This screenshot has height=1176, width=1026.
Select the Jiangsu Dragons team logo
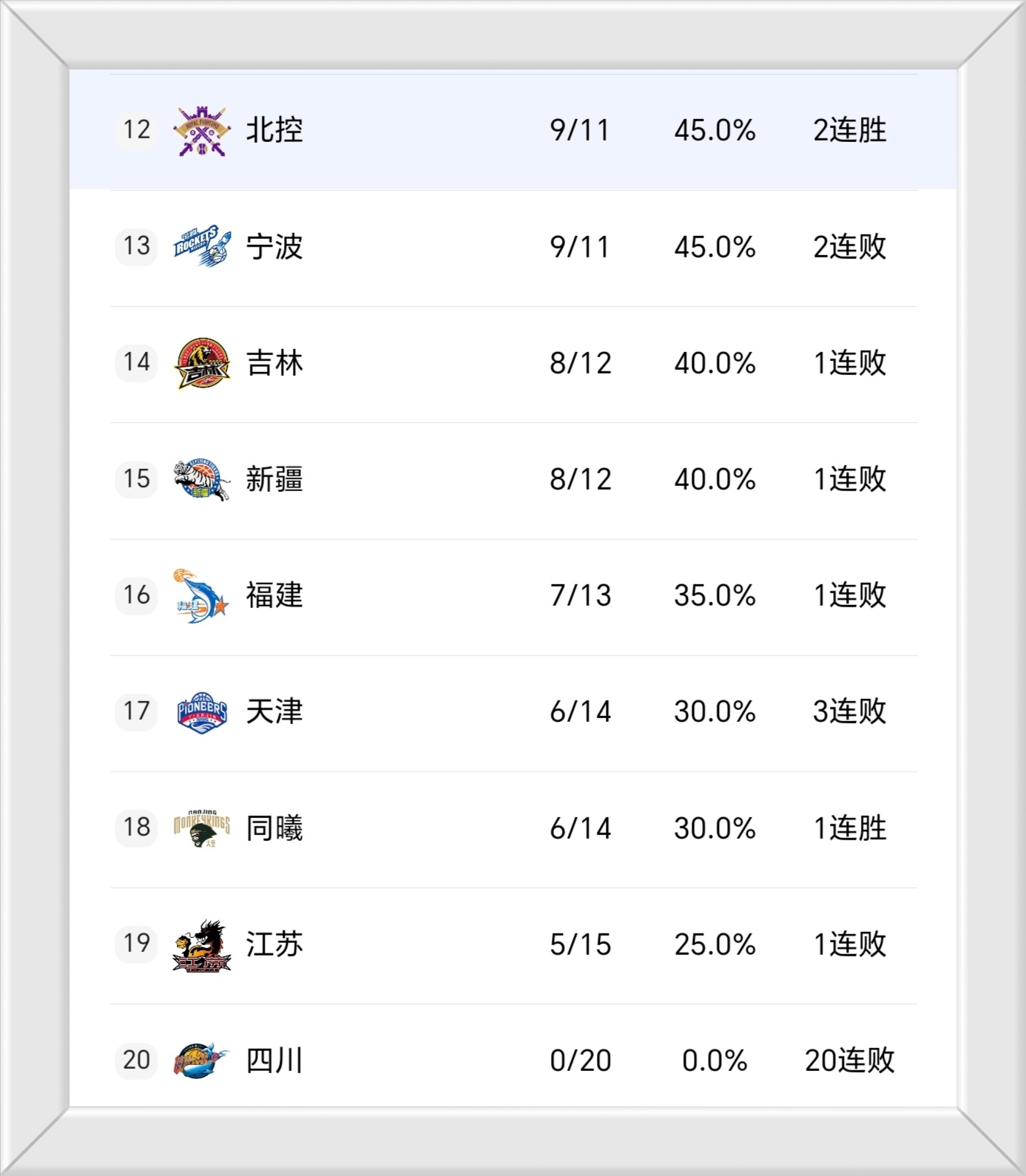point(202,944)
